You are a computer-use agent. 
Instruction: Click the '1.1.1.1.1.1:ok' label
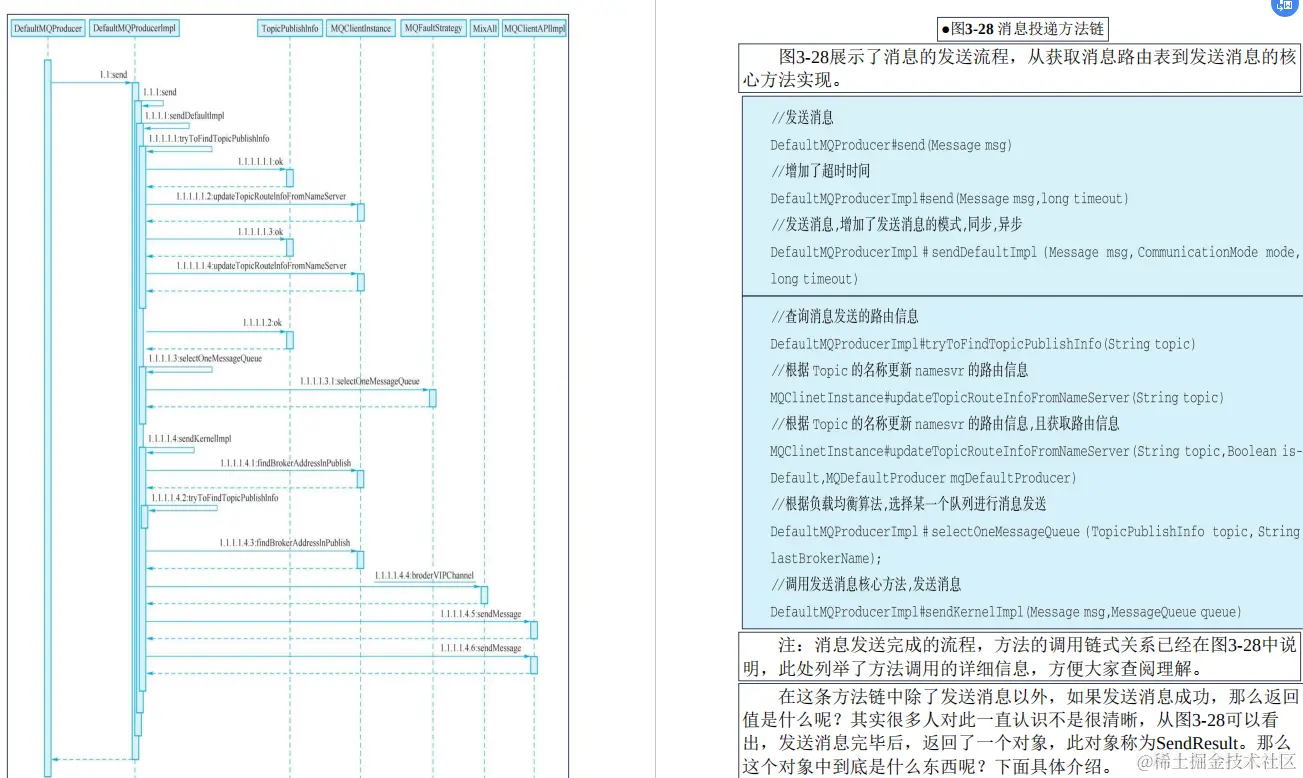pos(260,161)
